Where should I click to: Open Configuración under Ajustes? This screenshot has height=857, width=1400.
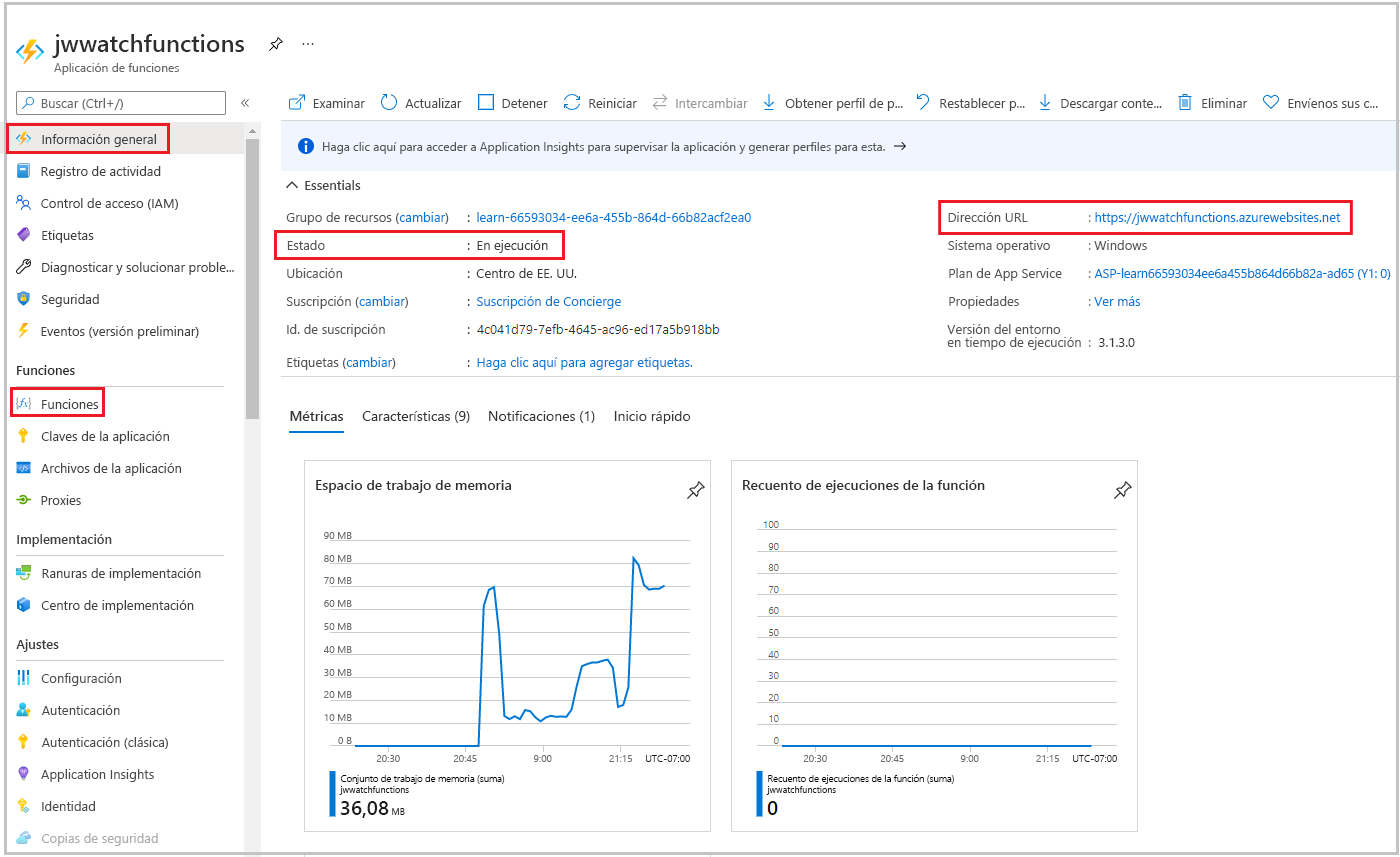(x=81, y=678)
